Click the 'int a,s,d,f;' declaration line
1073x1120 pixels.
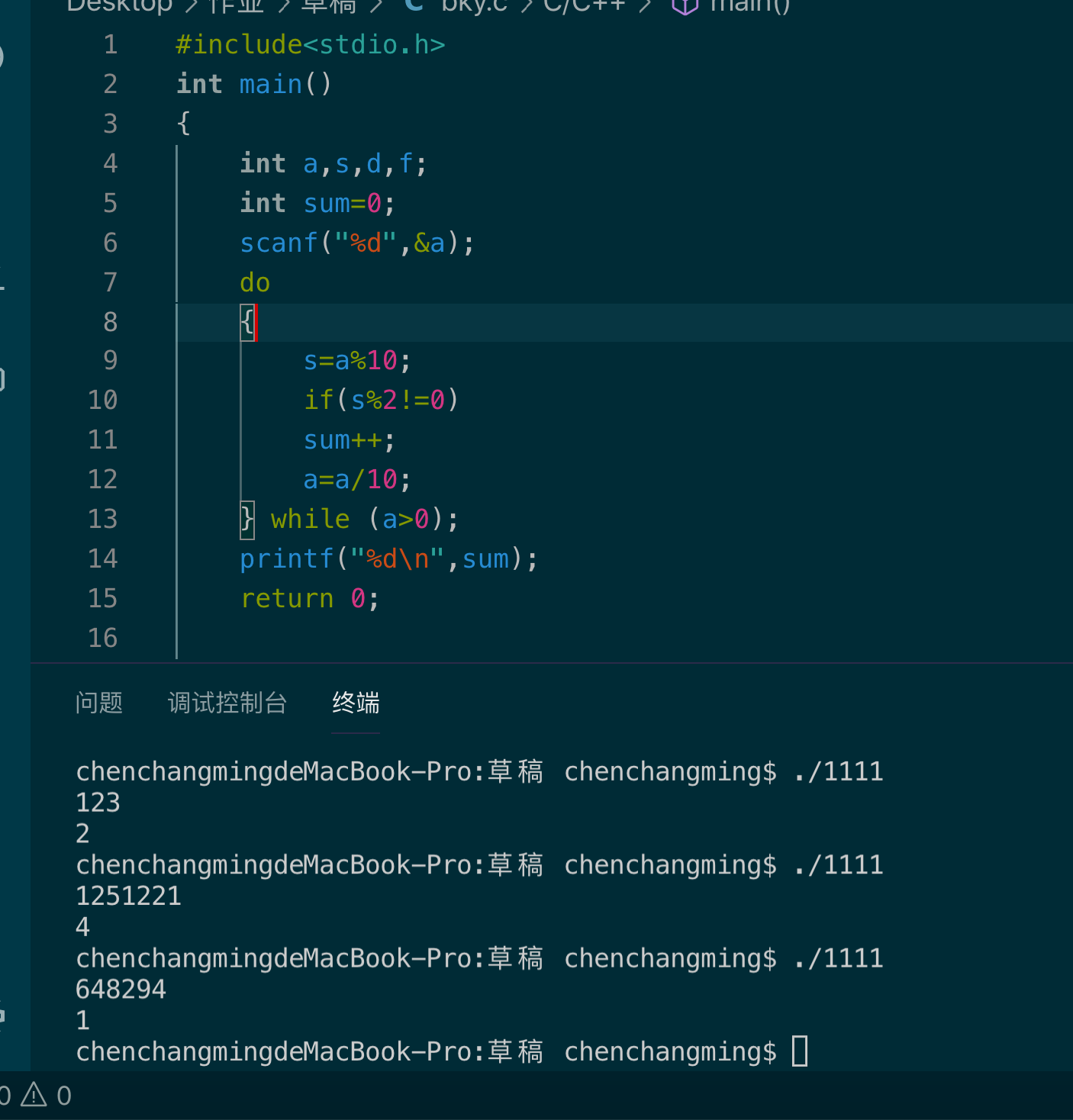coord(333,163)
